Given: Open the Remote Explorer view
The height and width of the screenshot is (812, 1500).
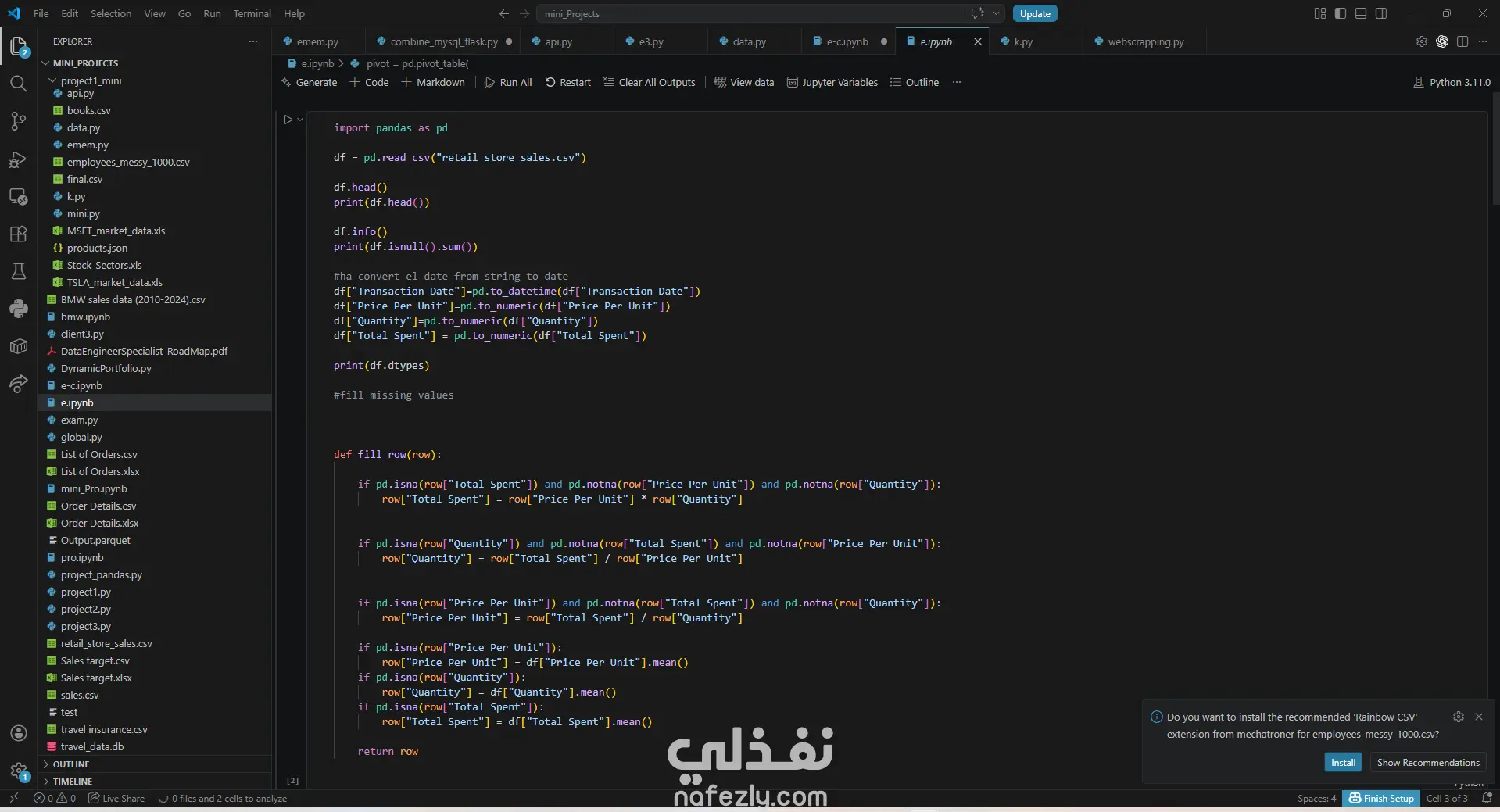Looking at the screenshot, I should point(19,196).
